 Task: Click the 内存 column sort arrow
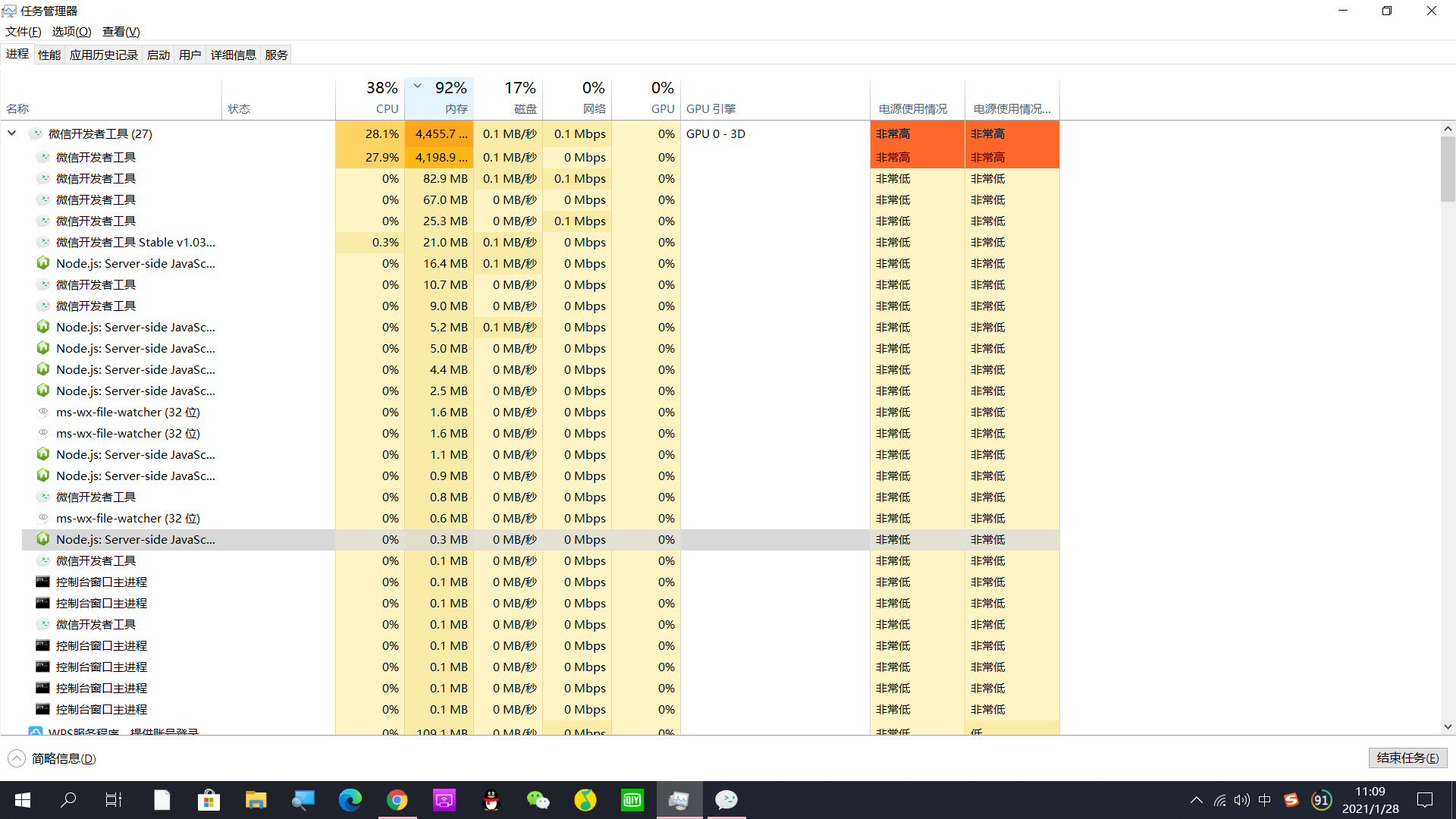click(417, 86)
